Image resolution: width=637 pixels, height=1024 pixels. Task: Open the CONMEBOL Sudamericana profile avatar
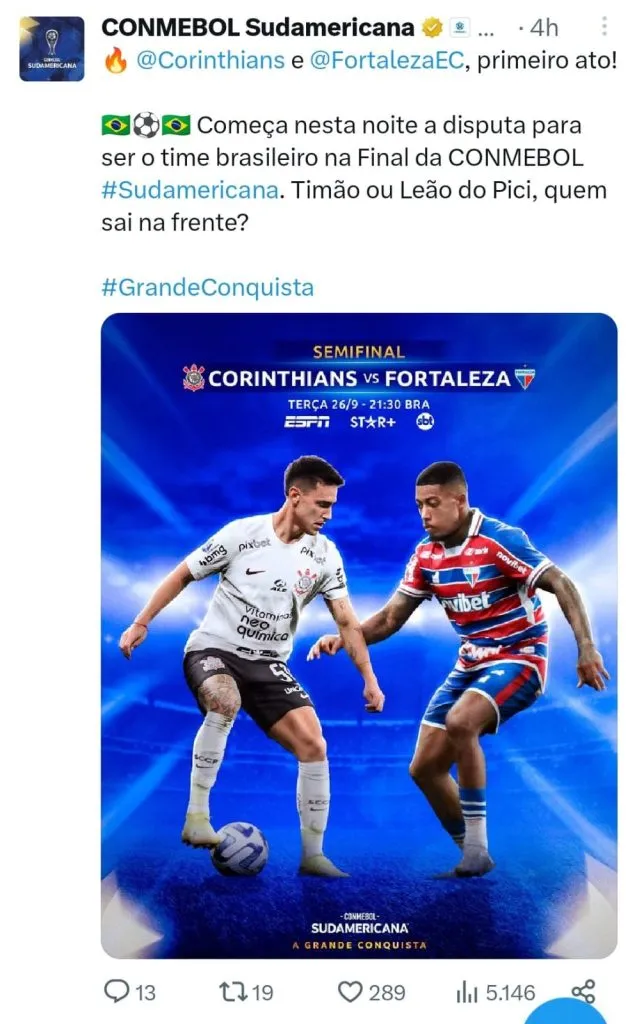pos(52,48)
